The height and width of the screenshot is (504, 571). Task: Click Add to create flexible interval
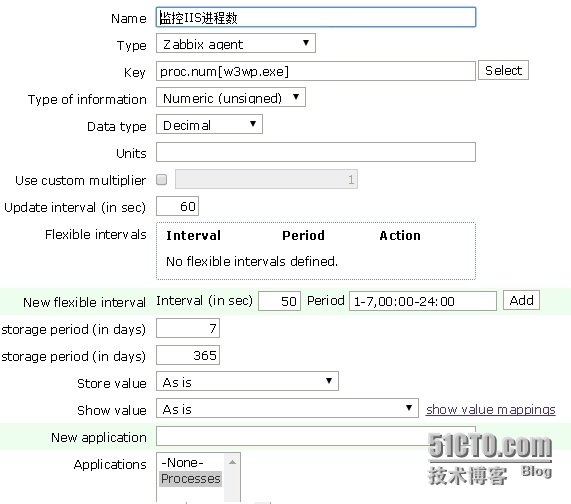(x=521, y=300)
